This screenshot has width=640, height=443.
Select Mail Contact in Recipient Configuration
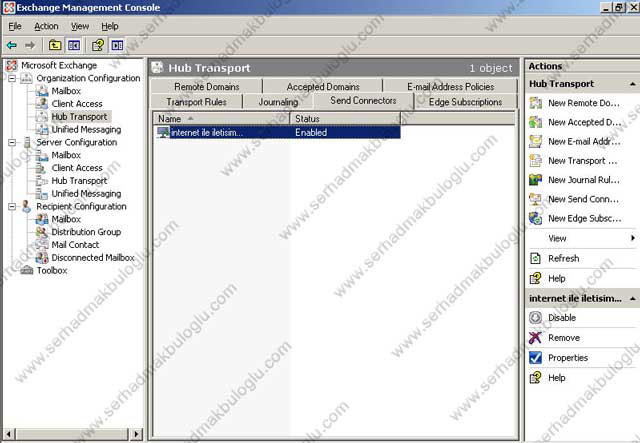[x=75, y=245]
